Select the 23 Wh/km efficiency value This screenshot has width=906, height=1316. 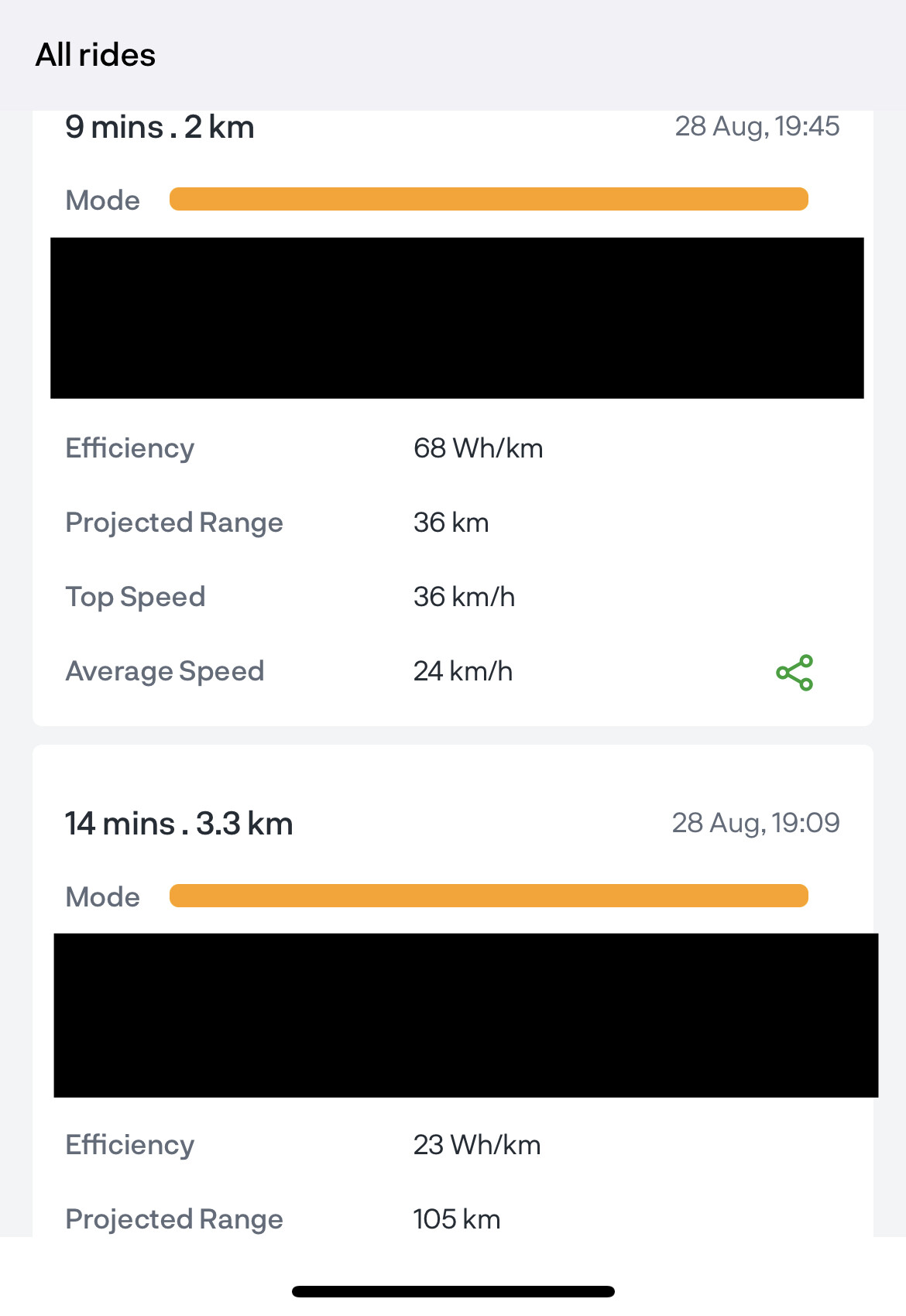click(x=477, y=1145)
